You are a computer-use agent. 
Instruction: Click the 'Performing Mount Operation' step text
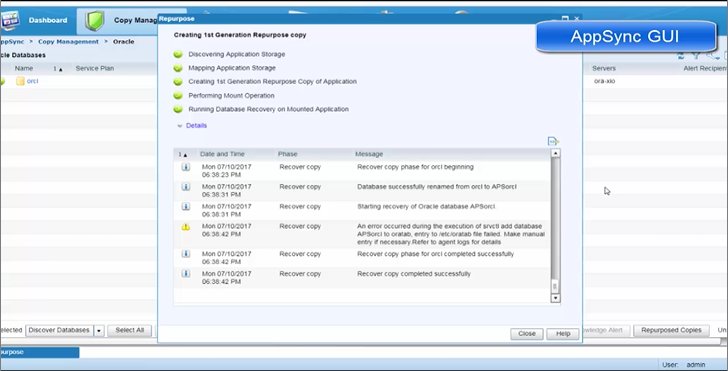click(231, 96)
